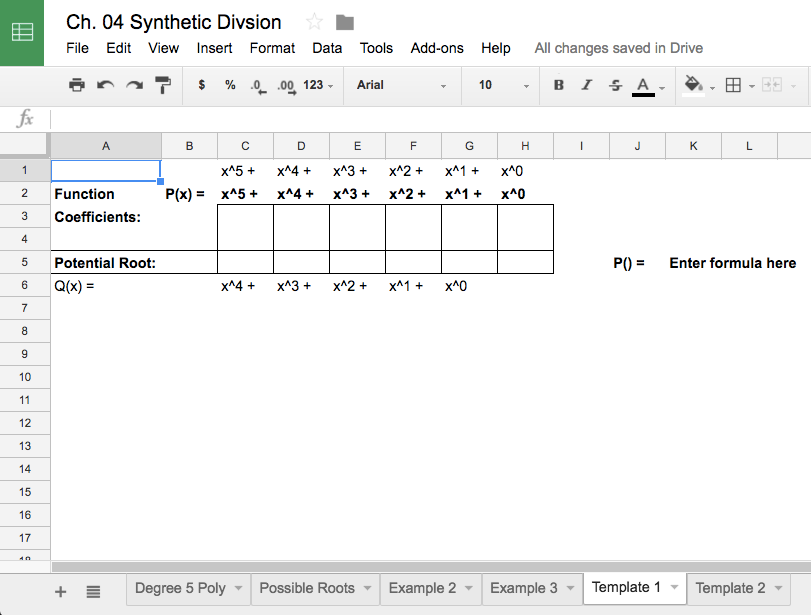Click the move-to-folder icon
Image resolution: width=811 pixels, height=615 pixels.
point(344,22)
